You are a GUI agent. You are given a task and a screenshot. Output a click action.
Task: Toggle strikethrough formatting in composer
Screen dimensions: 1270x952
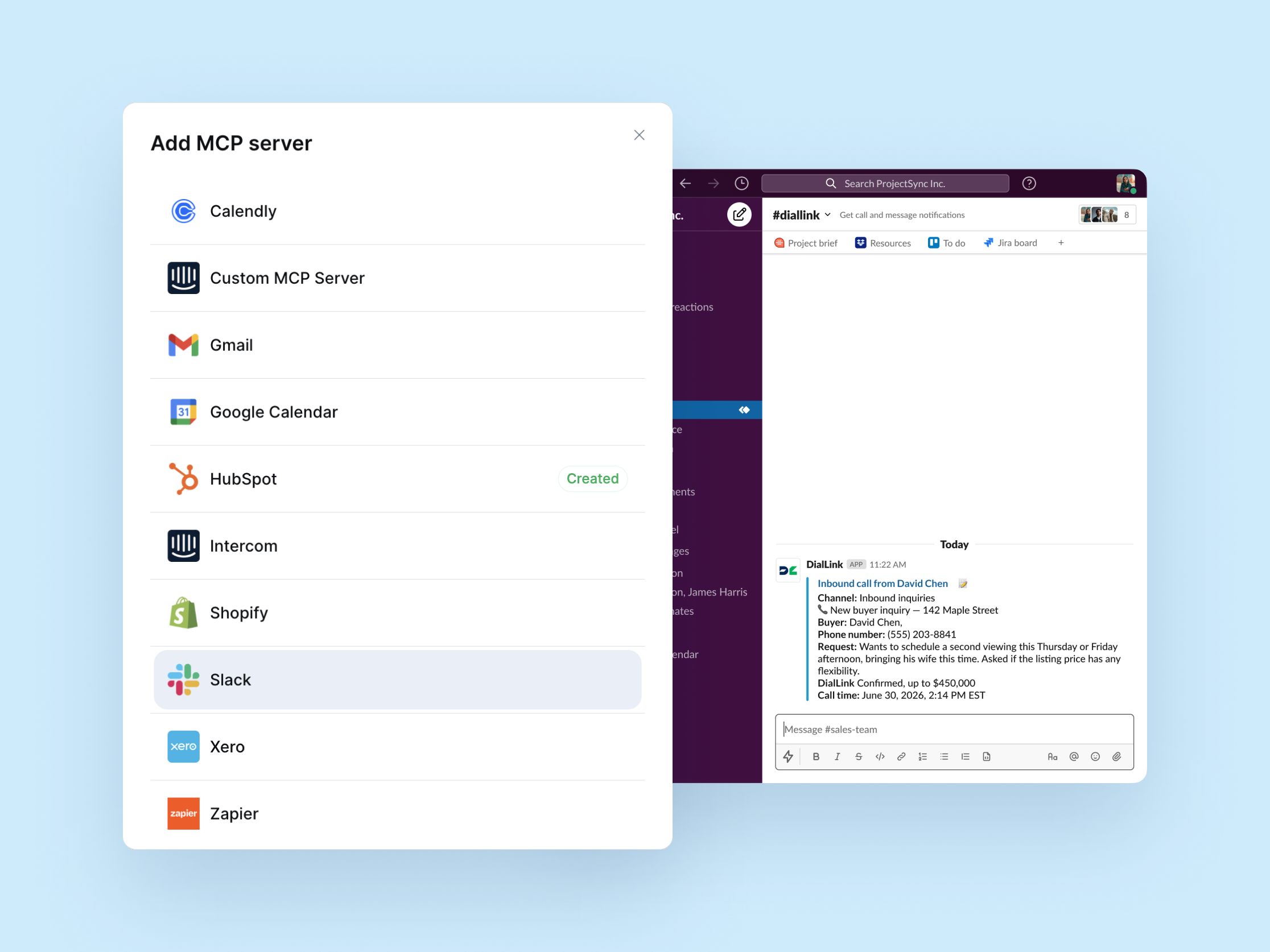click(859, 757)
